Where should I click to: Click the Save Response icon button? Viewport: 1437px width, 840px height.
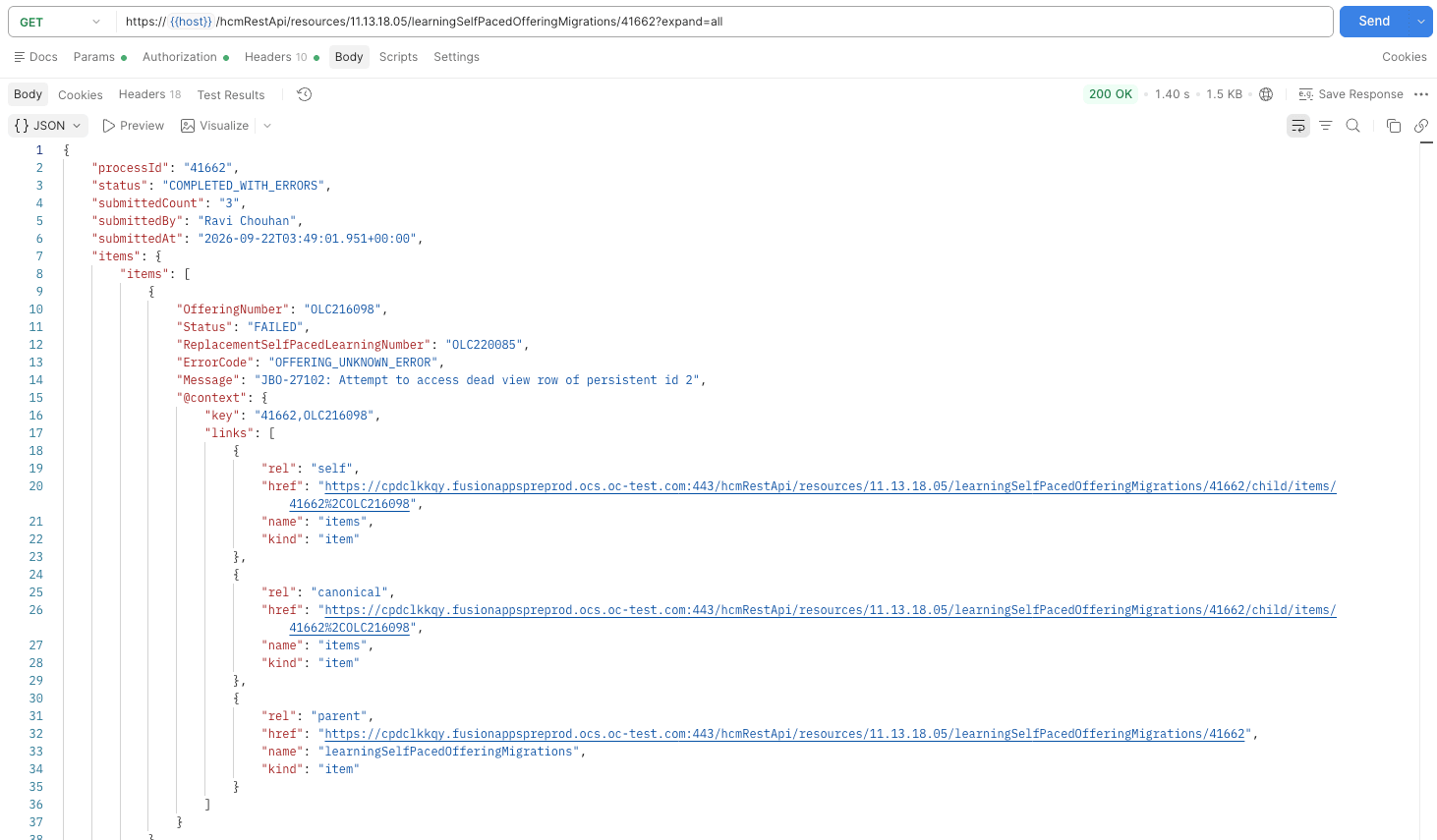point(1351,94)
